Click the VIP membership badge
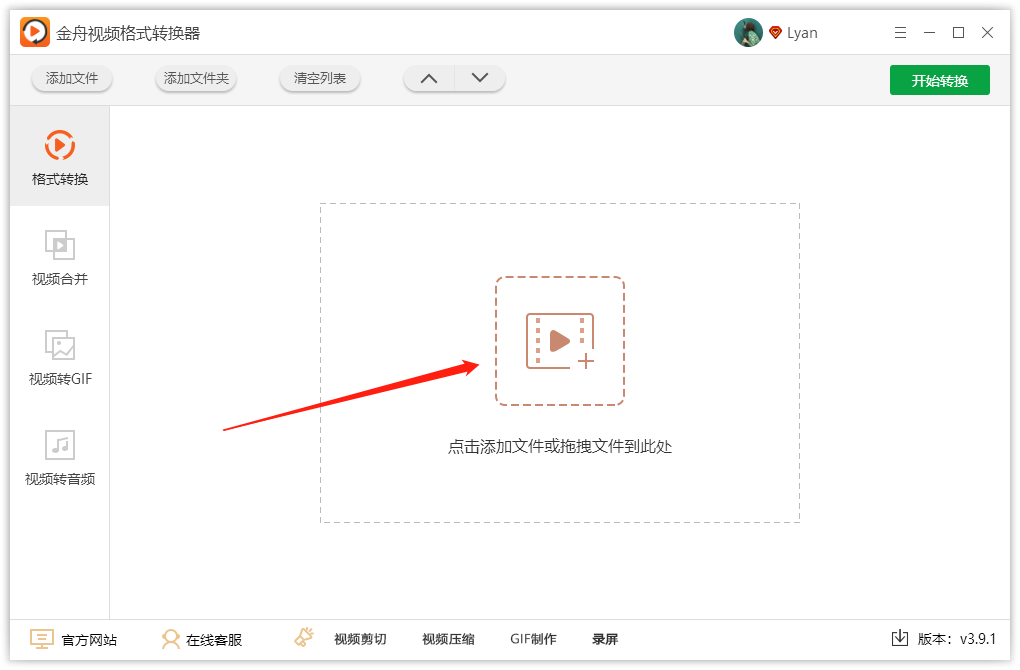 click(777, 32)
